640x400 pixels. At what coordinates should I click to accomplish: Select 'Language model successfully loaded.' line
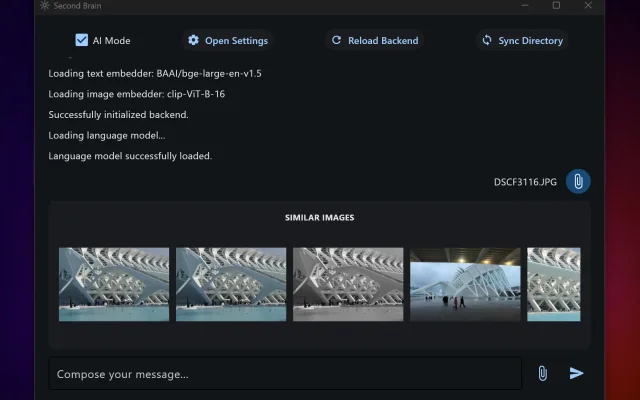[x=130, y=156]
